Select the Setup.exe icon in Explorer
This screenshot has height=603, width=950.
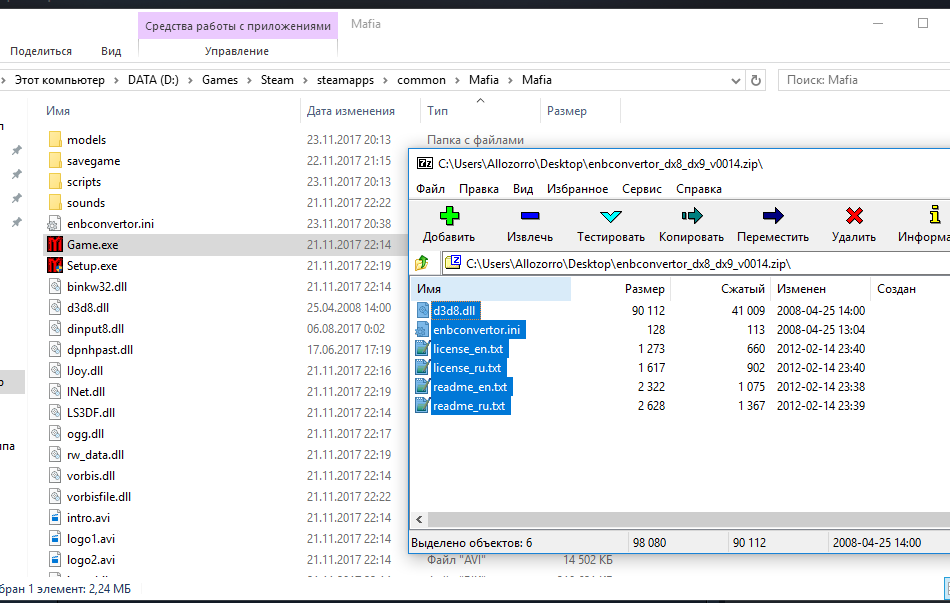coord(55,265)
